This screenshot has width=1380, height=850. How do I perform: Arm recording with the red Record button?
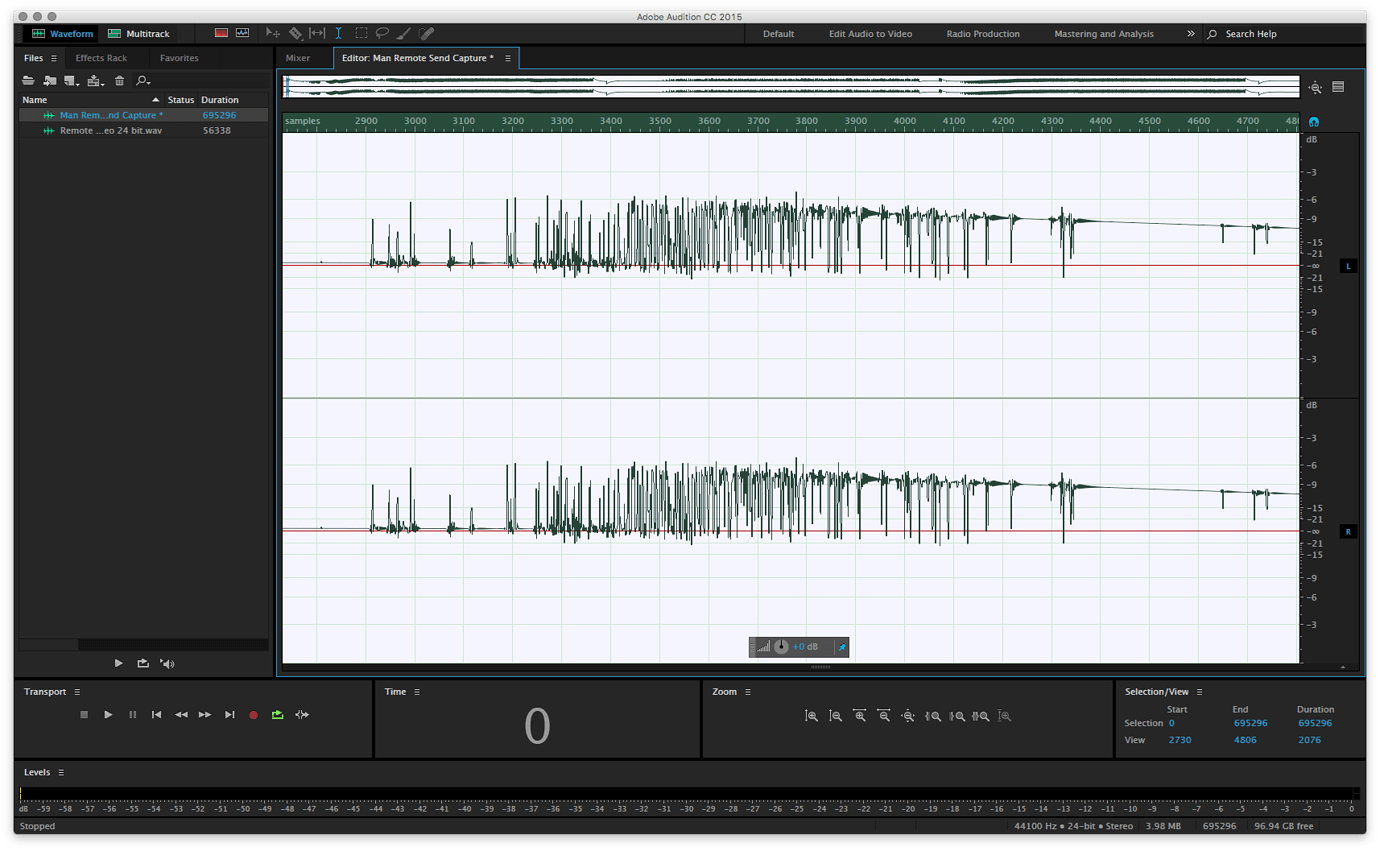coord(253,714)
